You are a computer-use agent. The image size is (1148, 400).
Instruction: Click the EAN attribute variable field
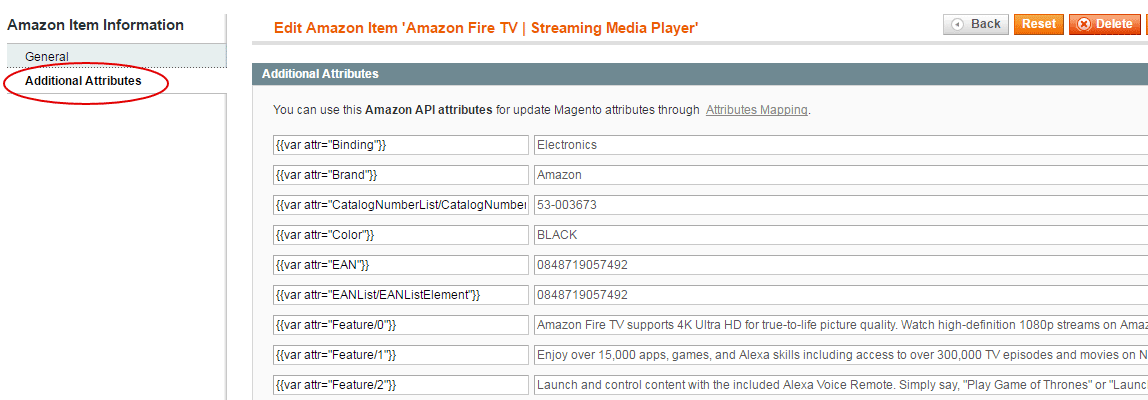pos(400,265)
